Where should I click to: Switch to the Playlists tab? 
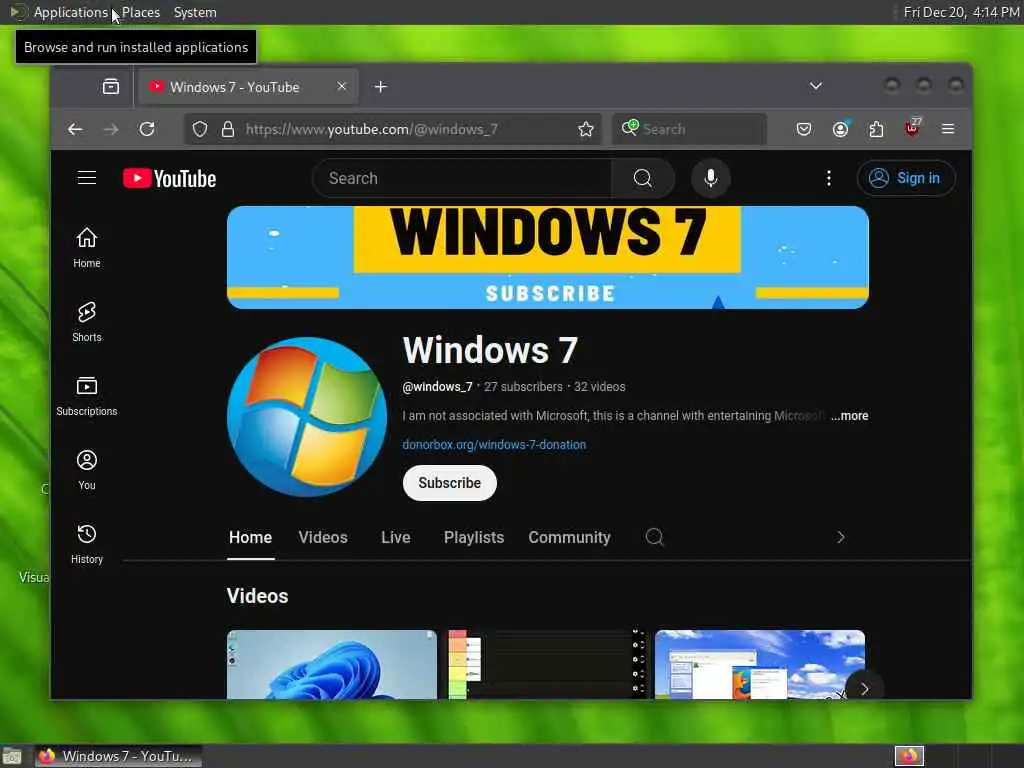point(474,537)
